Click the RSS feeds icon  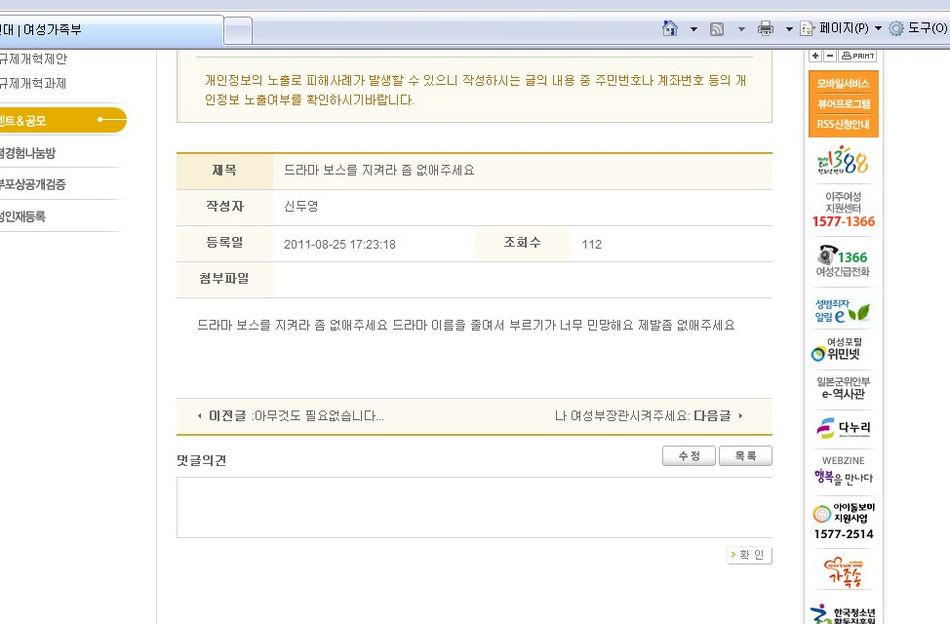tap(717, 28)
